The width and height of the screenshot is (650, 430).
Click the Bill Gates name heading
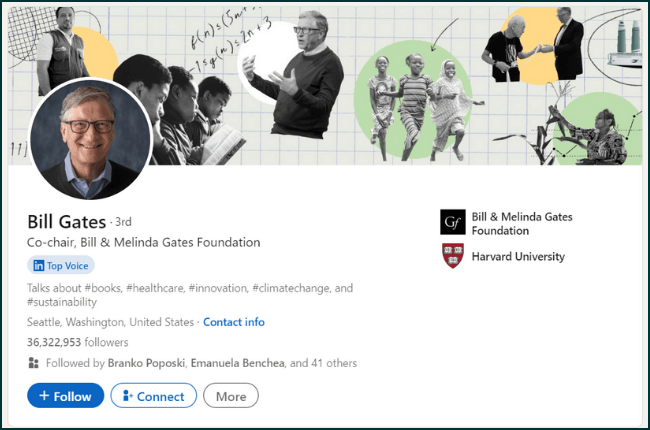click(x=68, y=220)
